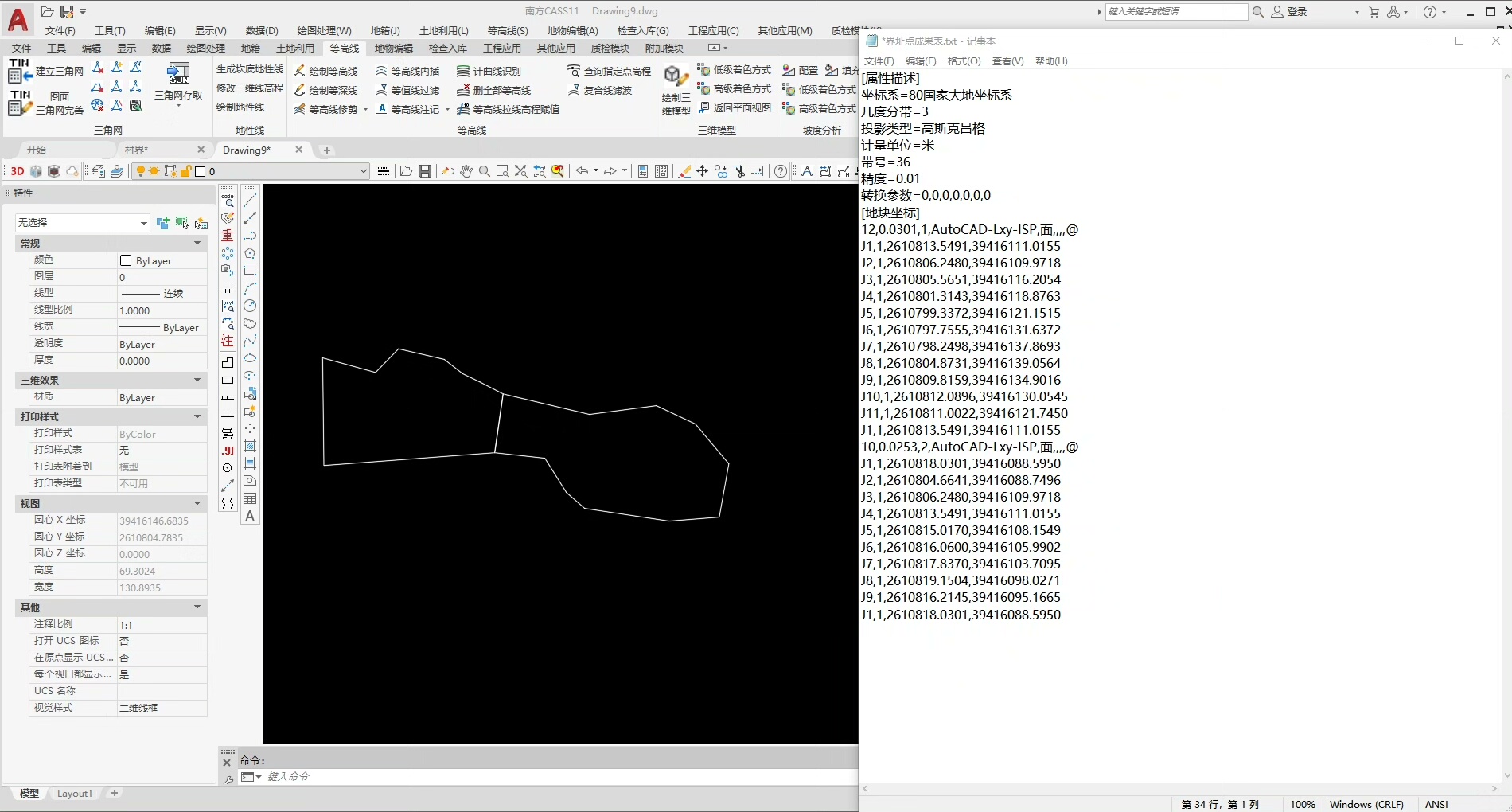The height and width of the screenshot is (812, 1512).
Task: Open the TIN network save/load icon
Action: pyautogui.click(x=178, y=75)
